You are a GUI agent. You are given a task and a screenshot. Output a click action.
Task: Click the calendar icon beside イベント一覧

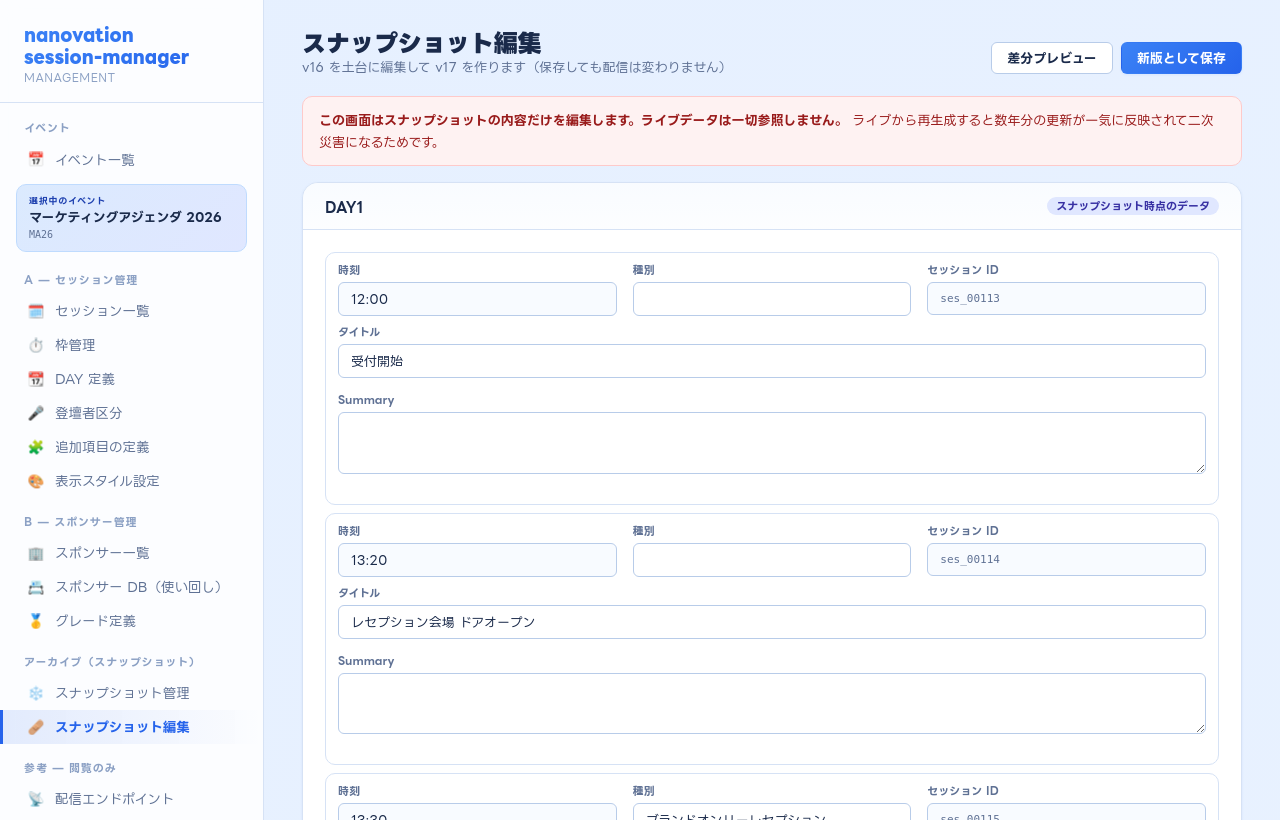(36, 159)
